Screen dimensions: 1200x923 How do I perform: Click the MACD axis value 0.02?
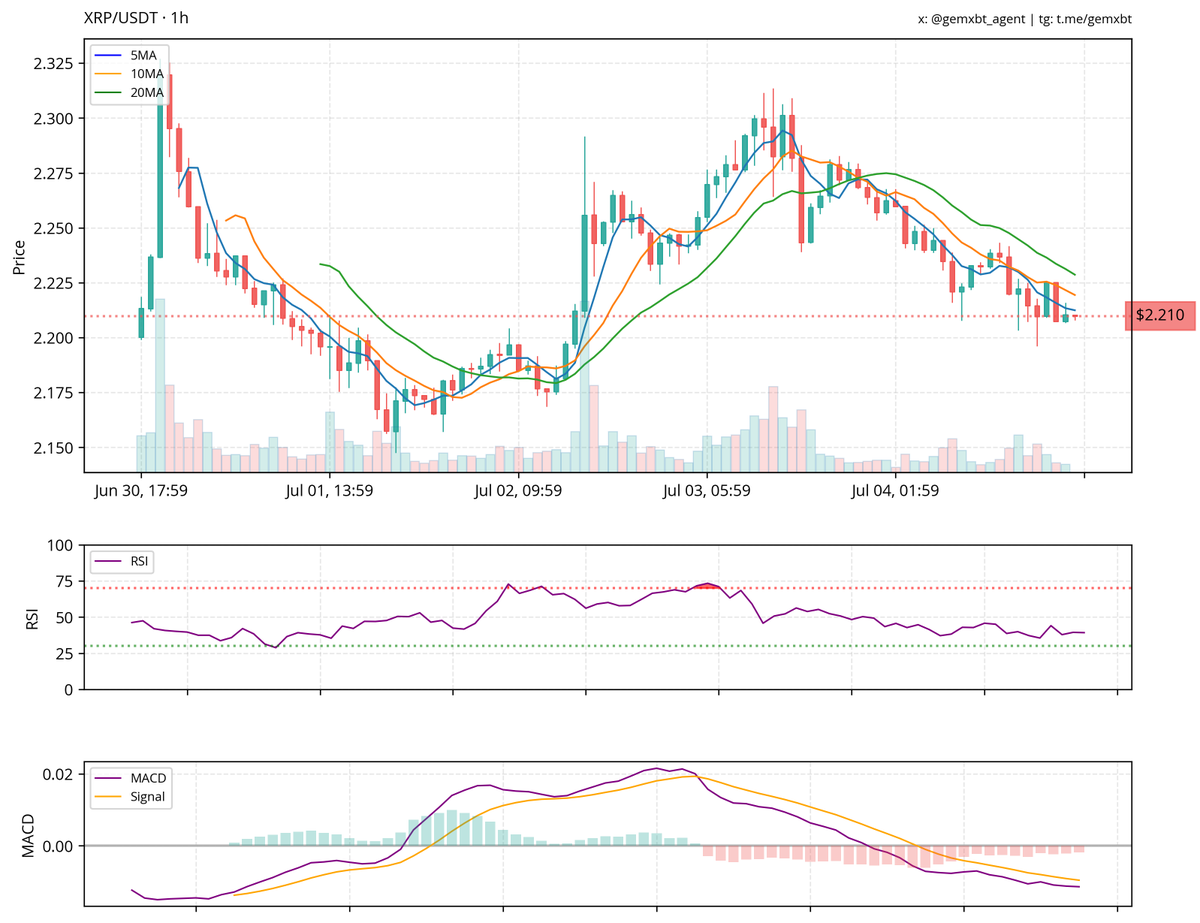click(x=59, y=775)
